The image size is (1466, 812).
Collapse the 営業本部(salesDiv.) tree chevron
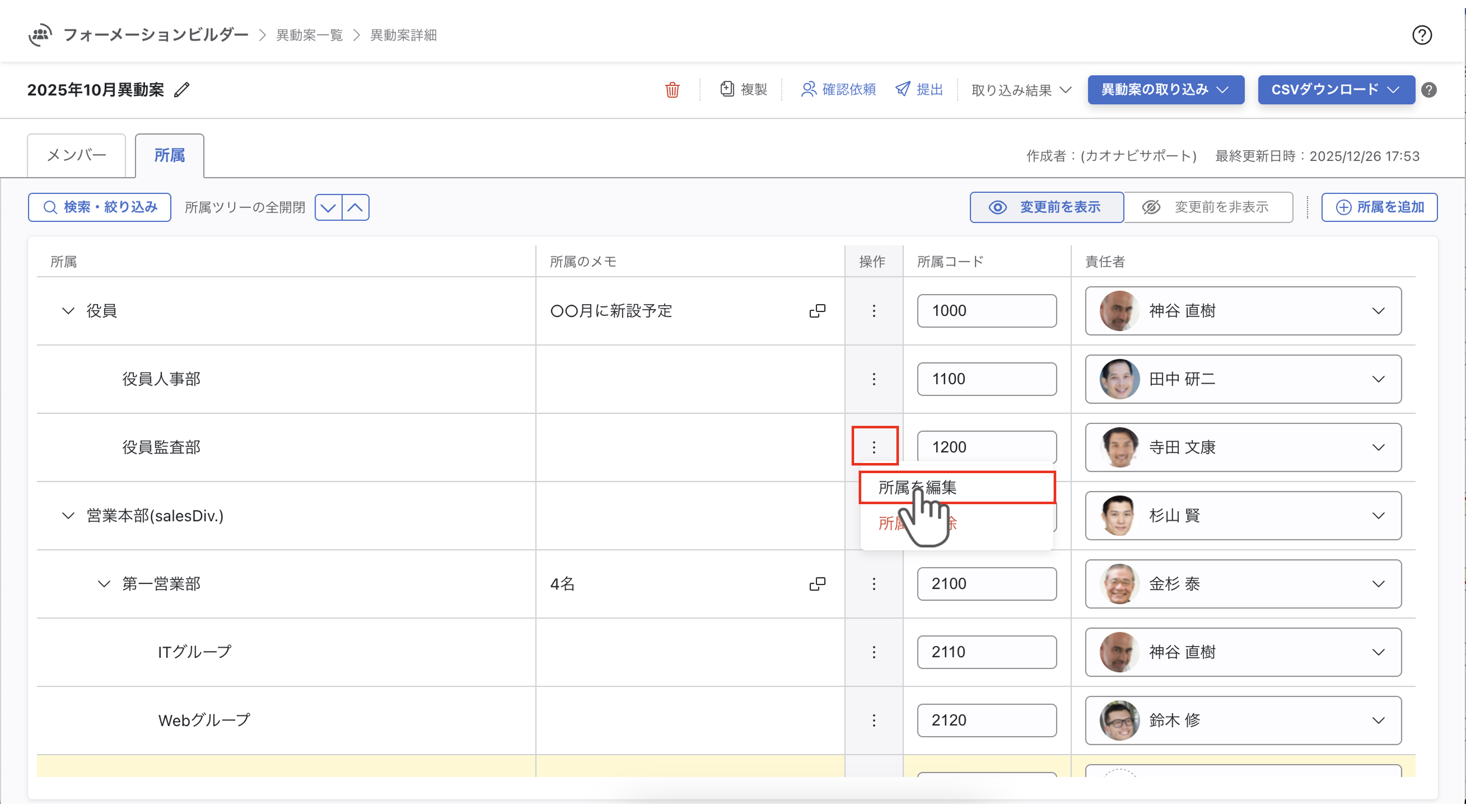pos(68,516)
